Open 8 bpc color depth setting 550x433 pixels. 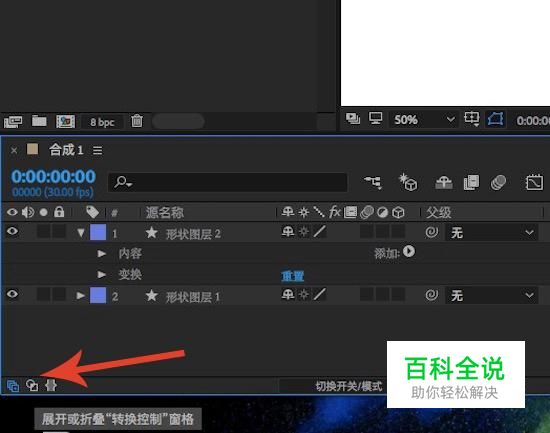[x=102, y=122]
